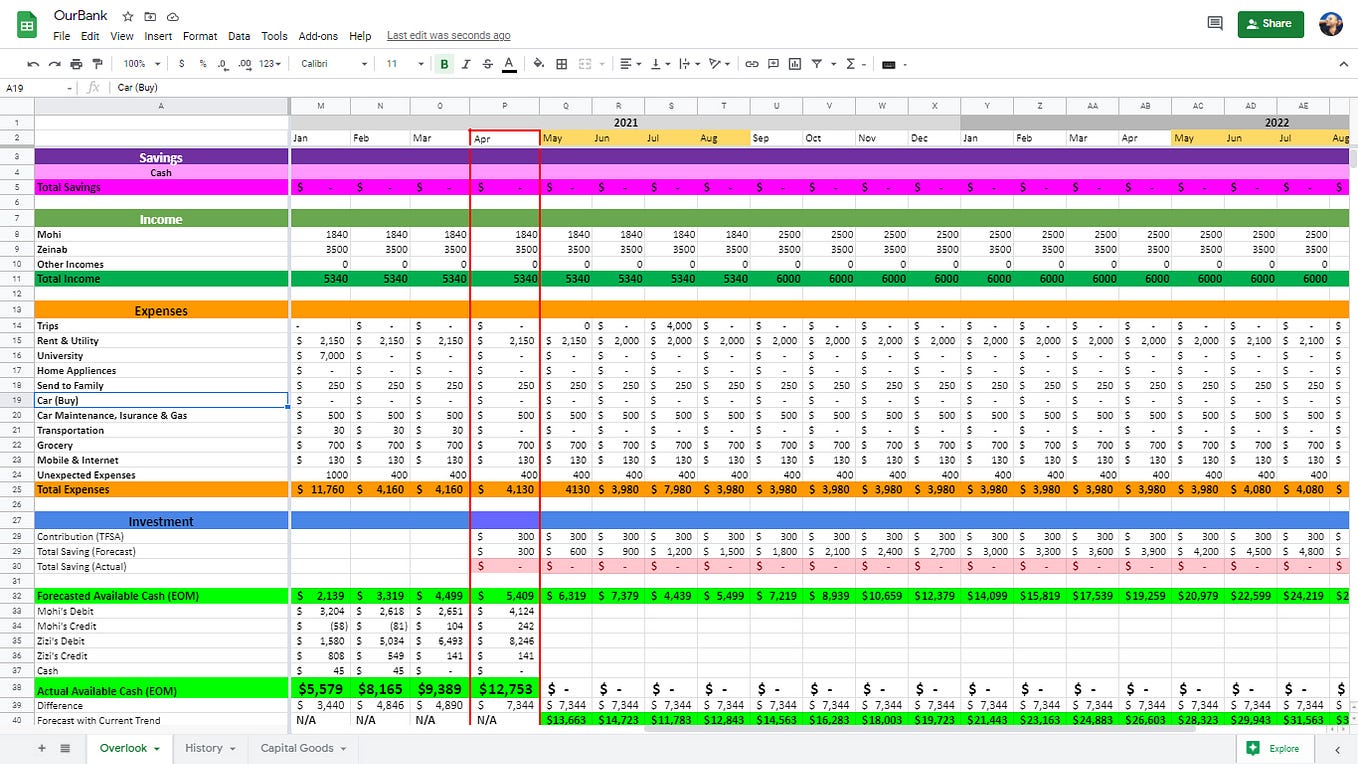This screenshot has height=764, width=1358.
Task: Open the Format menu
Action: click(x=200, y=36)
